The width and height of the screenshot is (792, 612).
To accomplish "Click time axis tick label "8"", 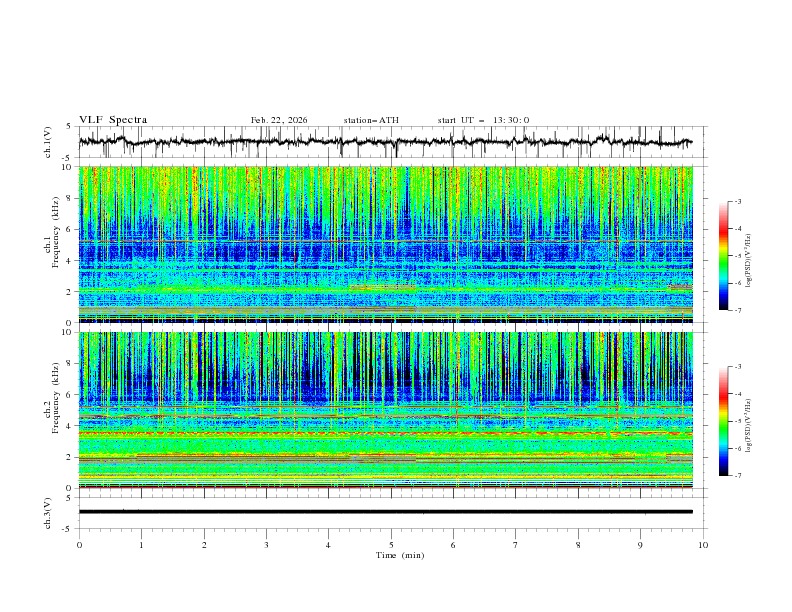I will [578, 545].
